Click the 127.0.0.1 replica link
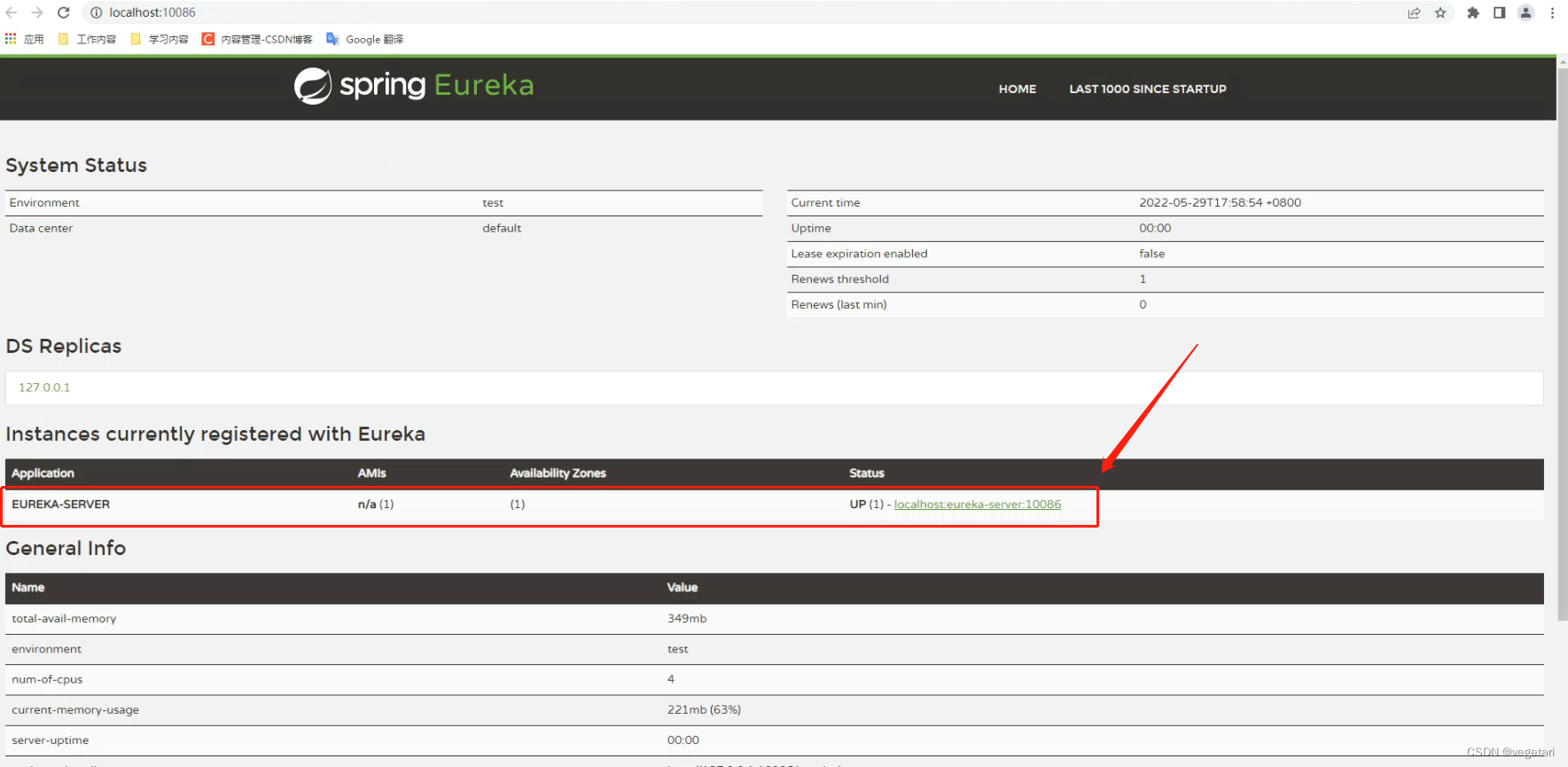Screen dimensions: 1568x767 point(44,387)
